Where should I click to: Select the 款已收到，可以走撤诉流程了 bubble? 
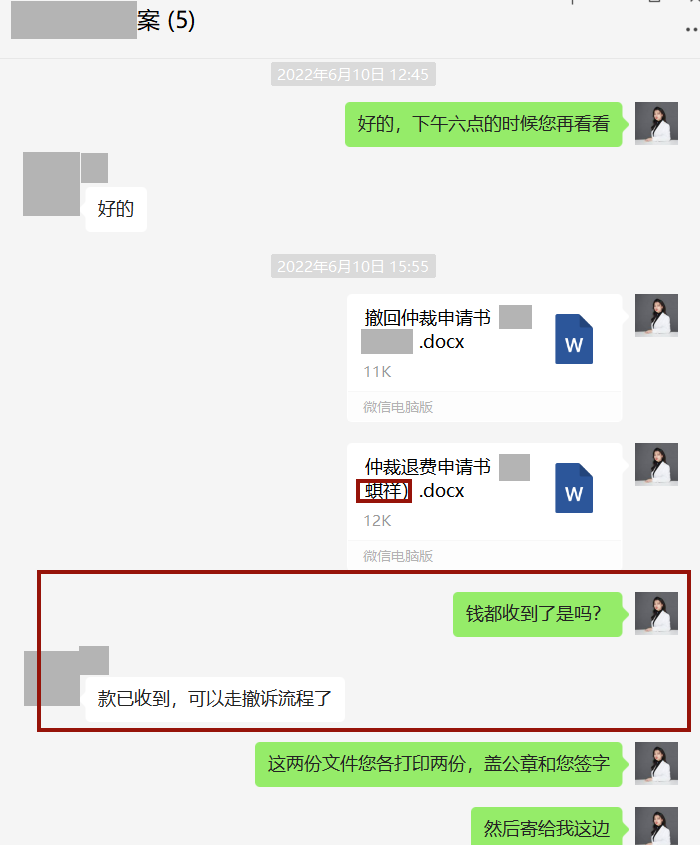click(x=215, y=699)
